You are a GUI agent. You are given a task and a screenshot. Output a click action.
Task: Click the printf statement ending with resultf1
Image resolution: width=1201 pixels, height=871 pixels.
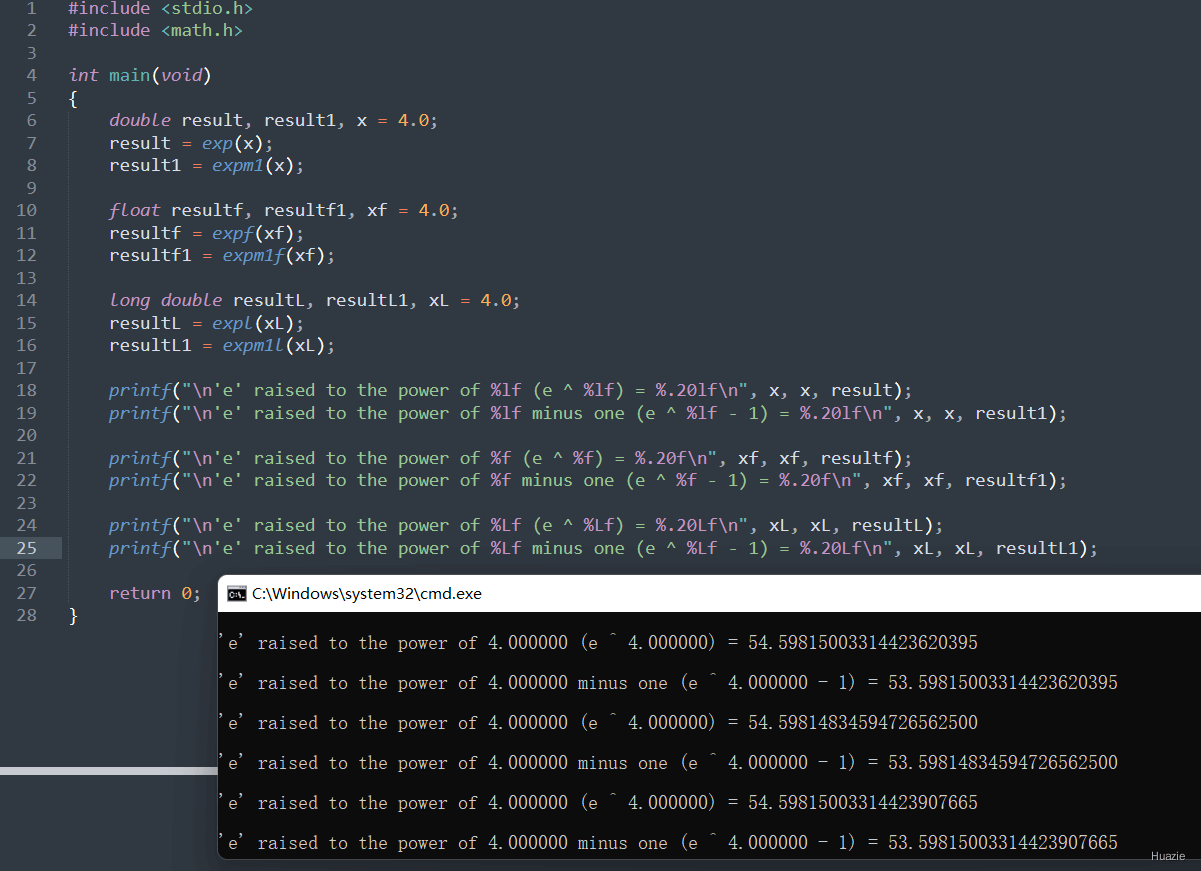[x=588, y=480]
